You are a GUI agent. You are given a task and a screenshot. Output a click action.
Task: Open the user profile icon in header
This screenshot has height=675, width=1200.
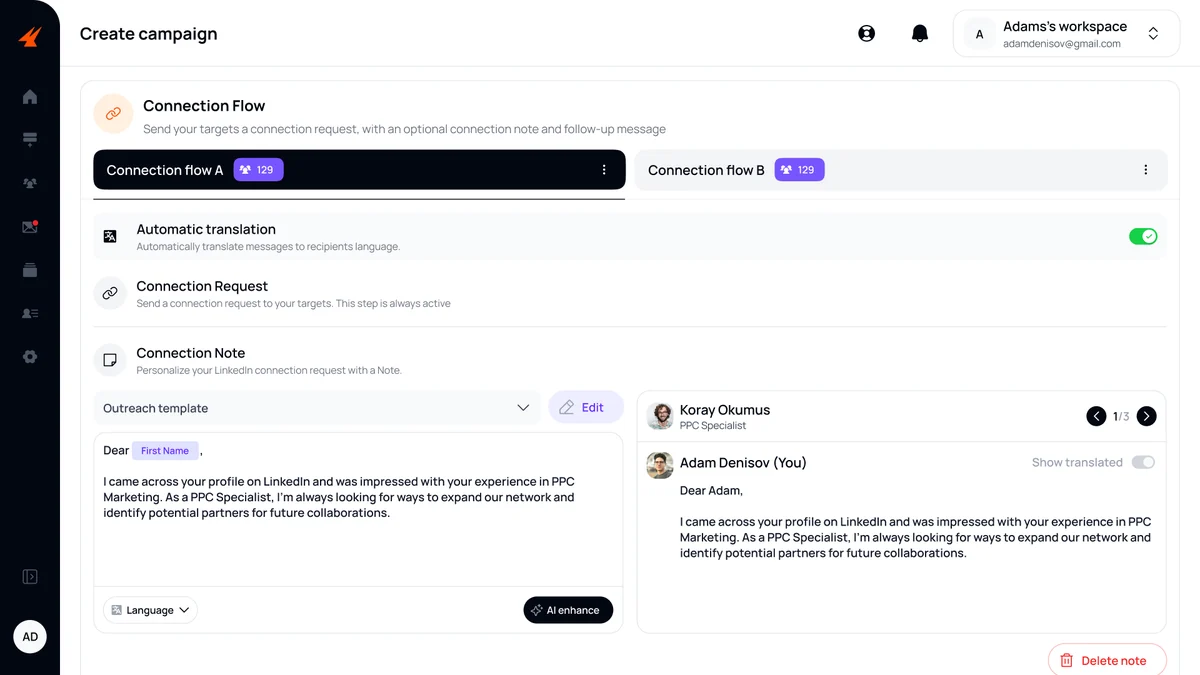(866, 34)
